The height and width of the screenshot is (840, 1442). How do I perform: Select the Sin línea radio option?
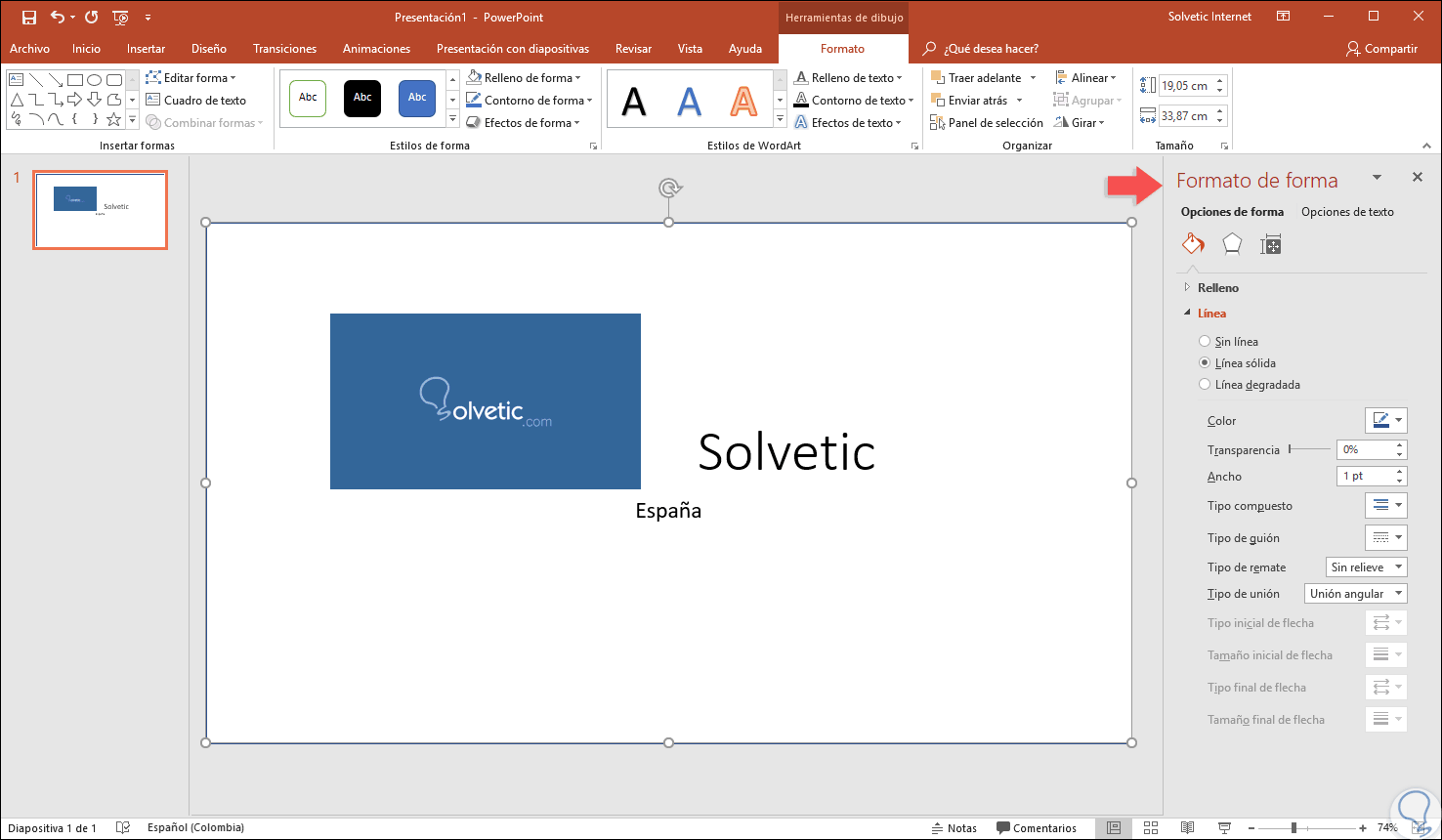pos(1205,342)
